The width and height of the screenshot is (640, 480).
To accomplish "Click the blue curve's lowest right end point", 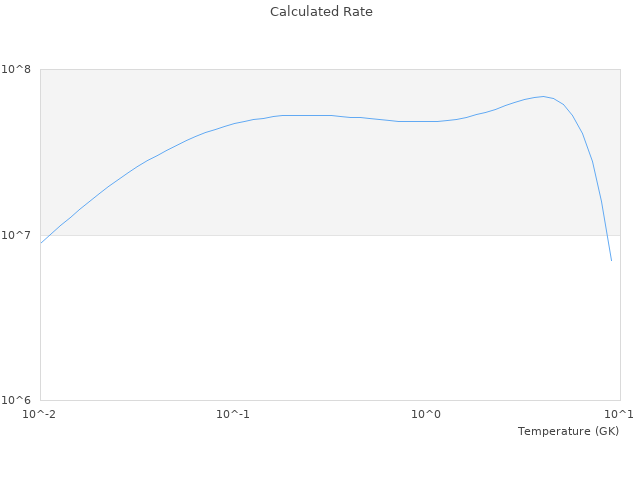I will click(x=611, y=260).
